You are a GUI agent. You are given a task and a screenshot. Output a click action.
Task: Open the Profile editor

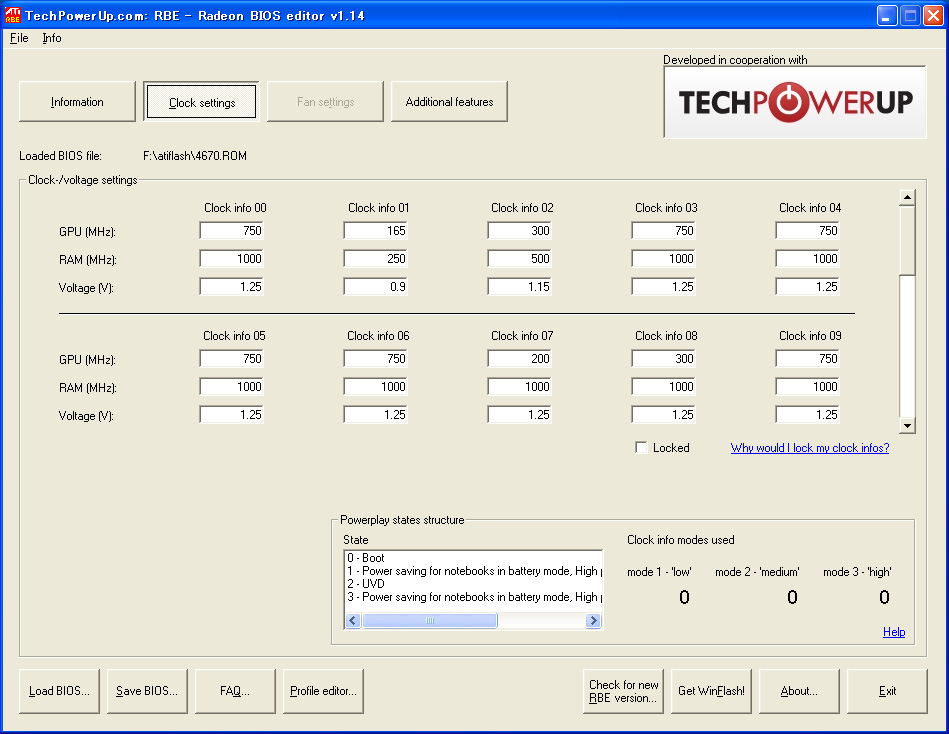(323, 691)
